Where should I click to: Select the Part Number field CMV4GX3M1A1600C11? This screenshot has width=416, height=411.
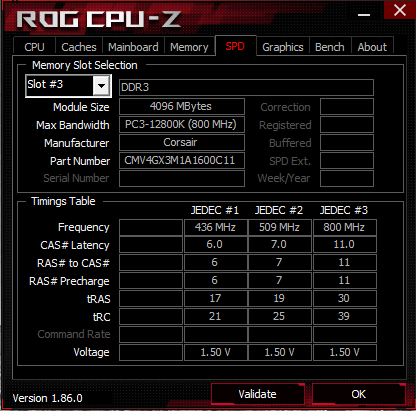182,160
